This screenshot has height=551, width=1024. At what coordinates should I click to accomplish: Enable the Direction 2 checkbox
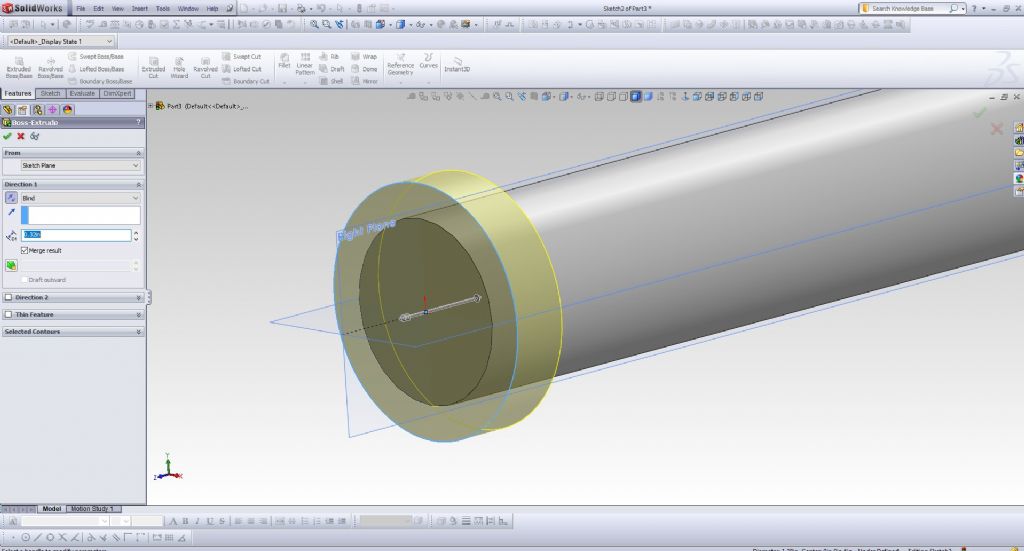click(8, 298)
